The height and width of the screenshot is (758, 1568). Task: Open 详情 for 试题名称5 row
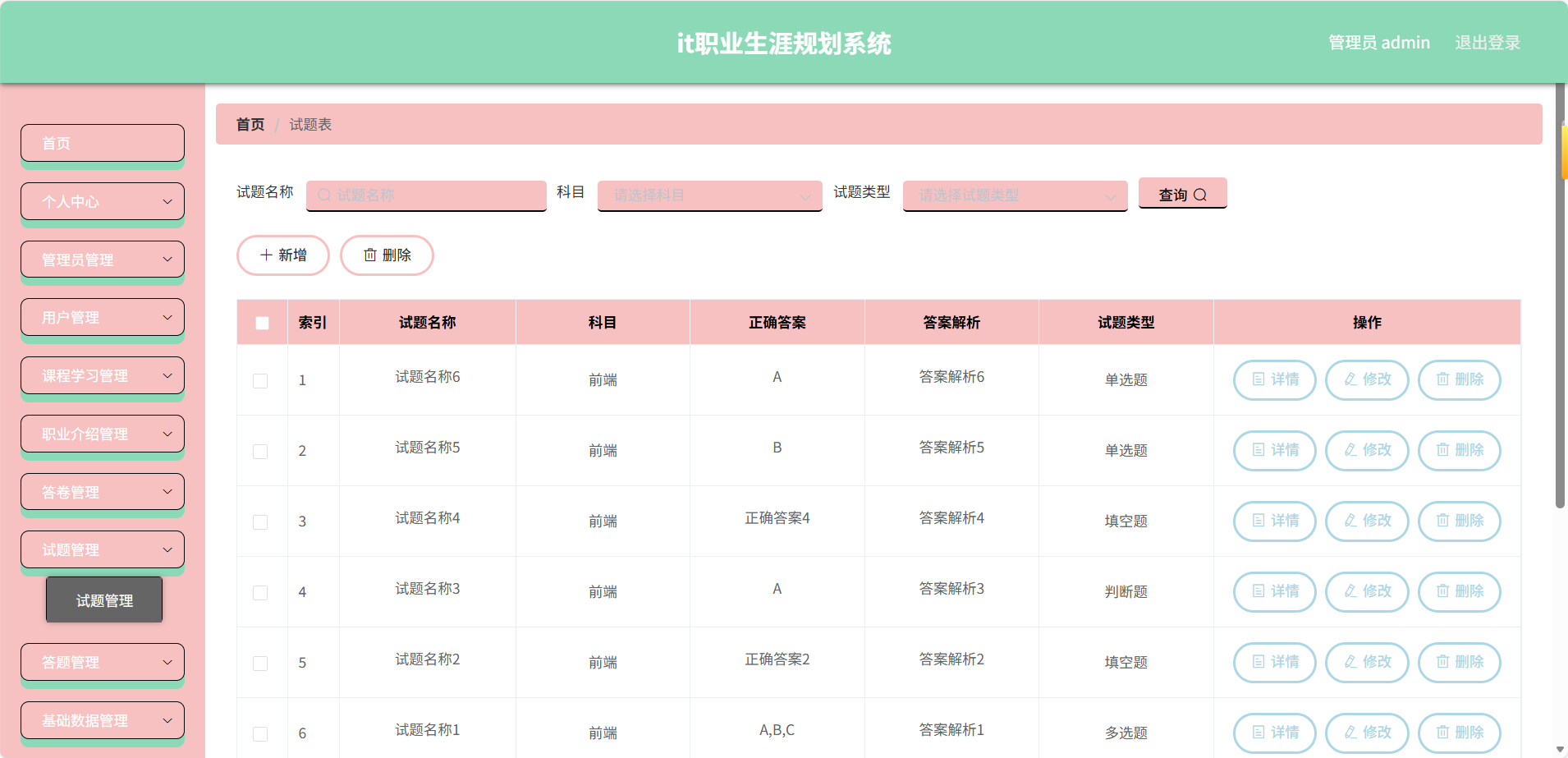[1275, 450]
